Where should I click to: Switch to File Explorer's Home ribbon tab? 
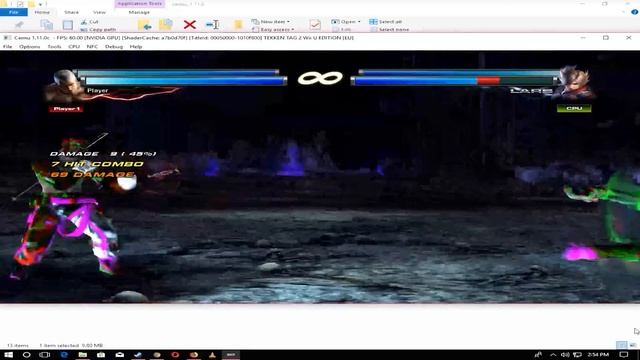point(42,12)
